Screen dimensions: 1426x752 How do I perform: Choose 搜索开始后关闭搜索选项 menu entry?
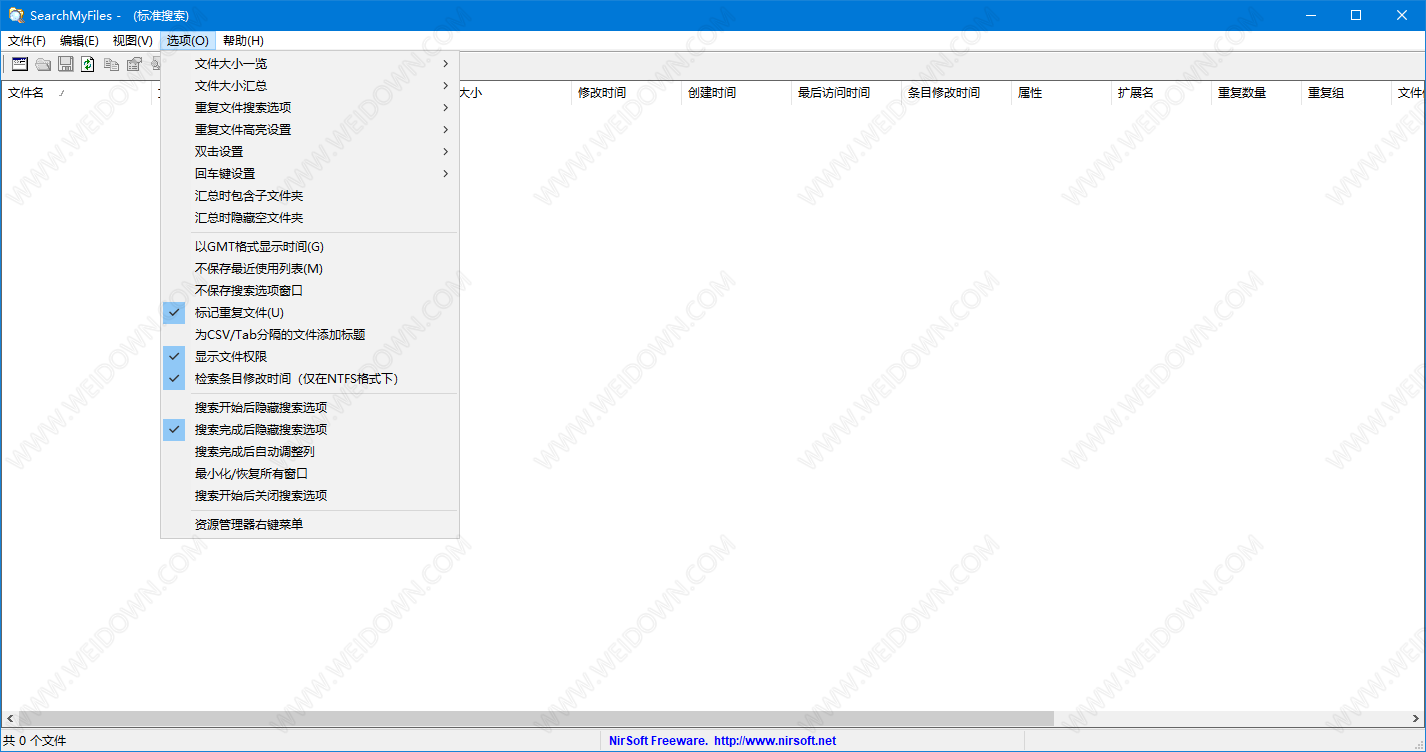click(x=310, y=495)
